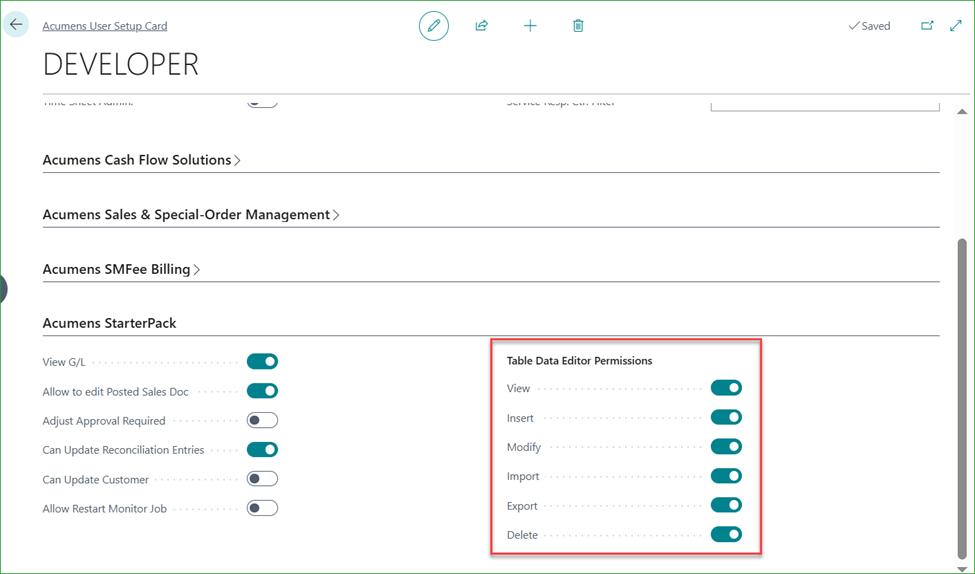Toggle Table Data Editor Delete permission
975x574 pixels.
pyautogui.click(x=726, y=534)
